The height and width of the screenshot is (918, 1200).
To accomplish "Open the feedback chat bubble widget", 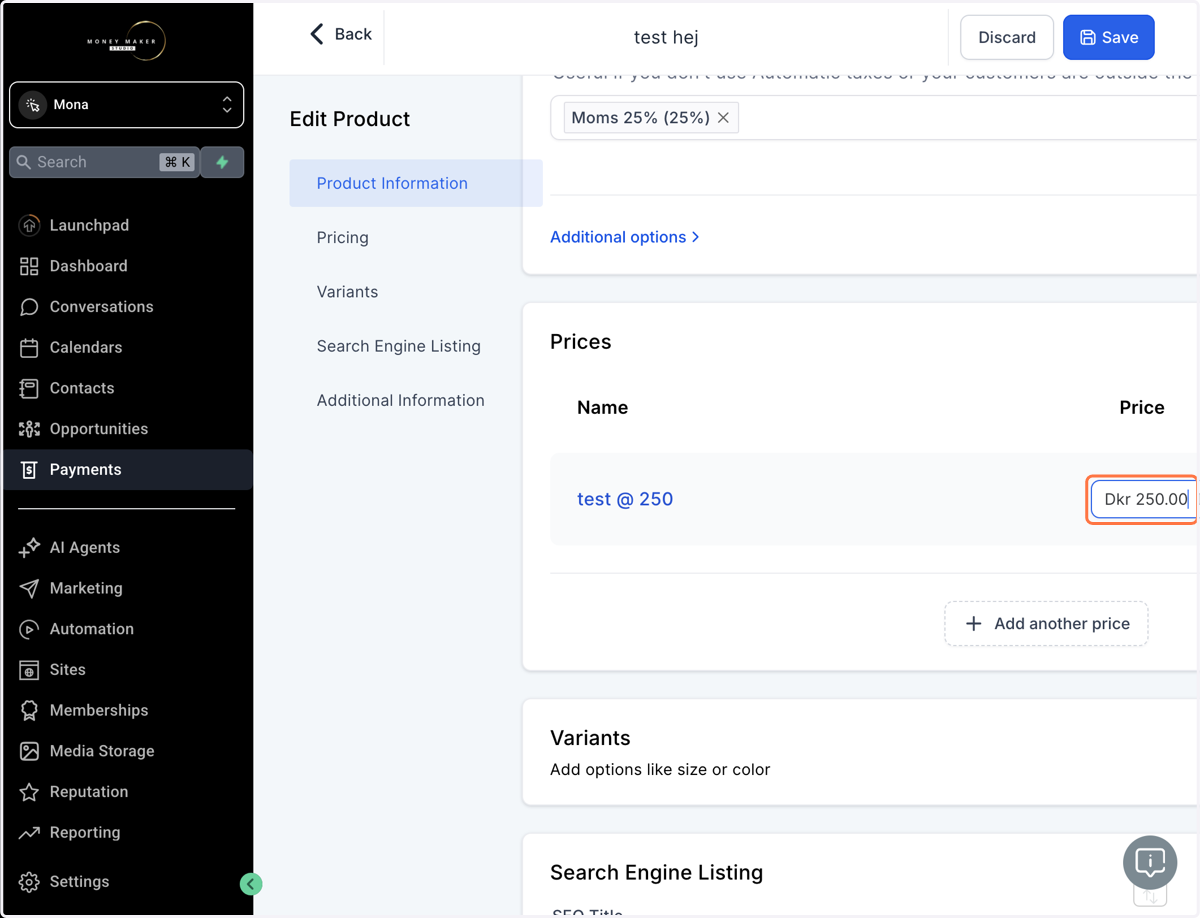I will [1150, 862].
